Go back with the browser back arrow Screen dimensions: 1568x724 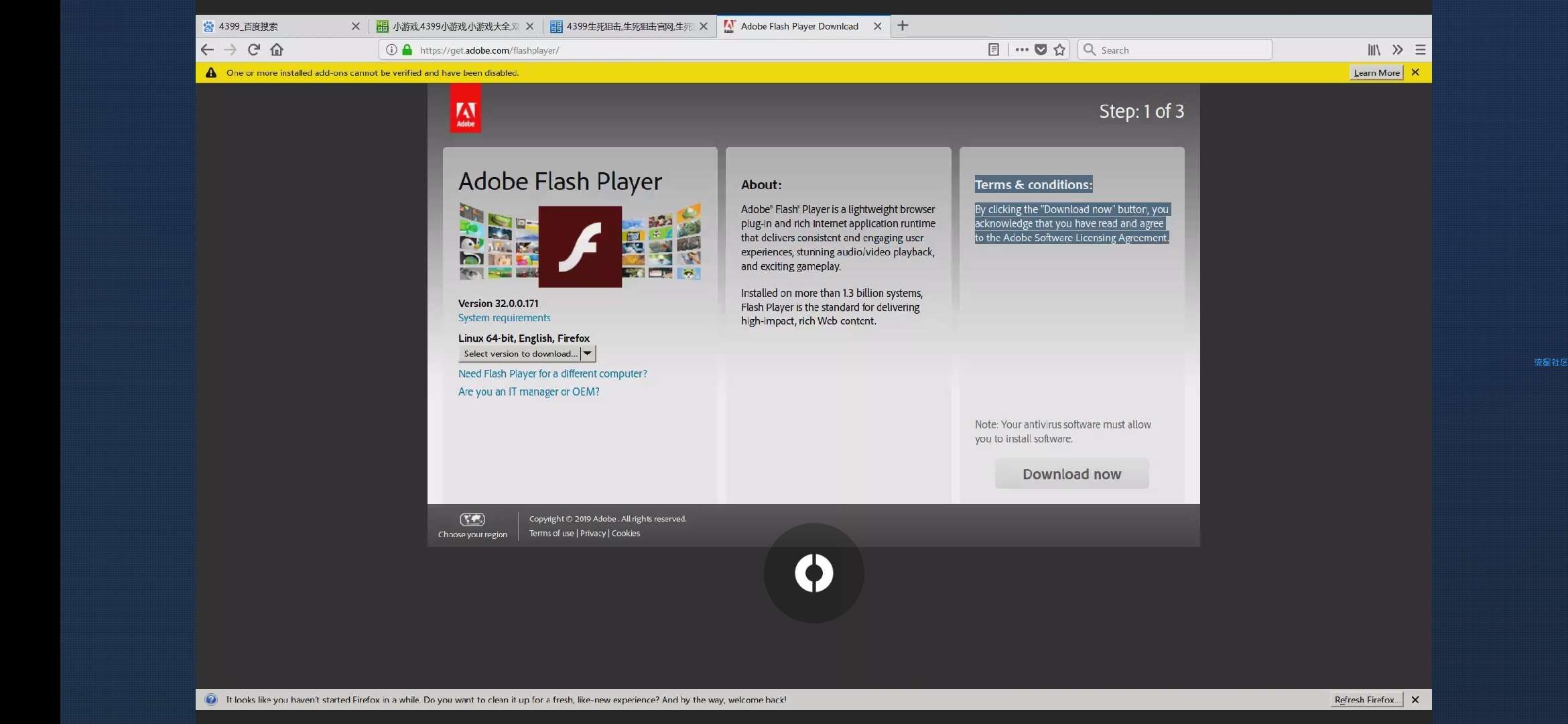207,50
